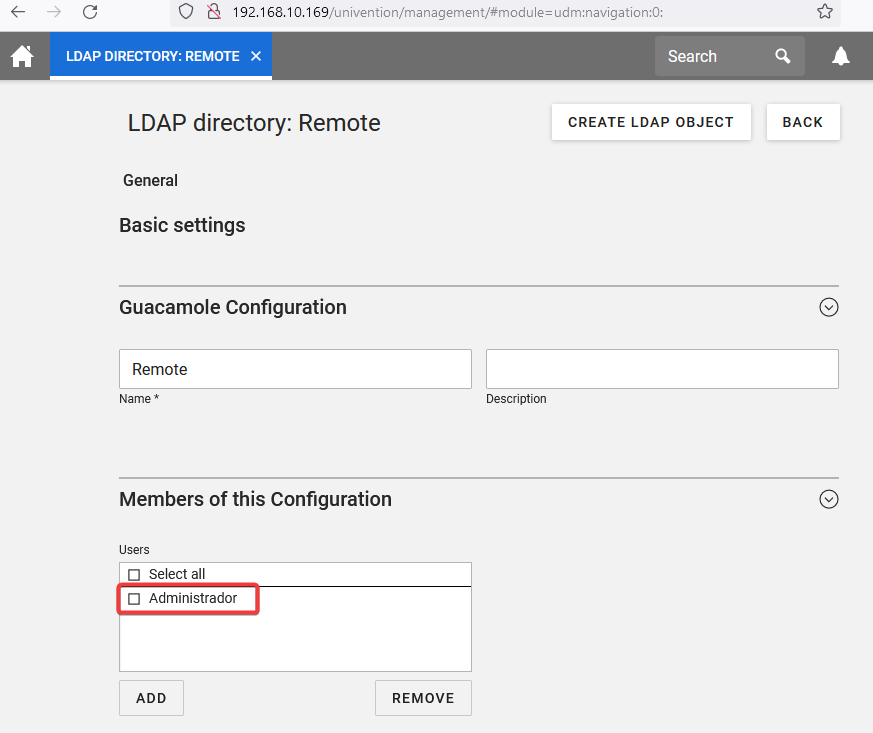Click the search magnifier icon
This screenshot has width=873, height=733.
point(783,57)
